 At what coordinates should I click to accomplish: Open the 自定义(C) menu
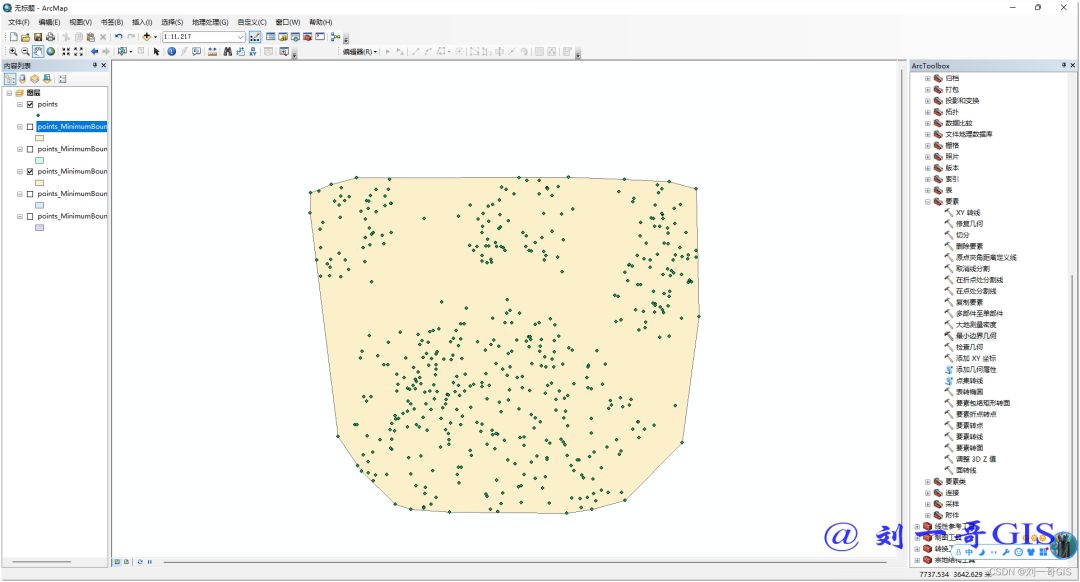click(252, 22)
